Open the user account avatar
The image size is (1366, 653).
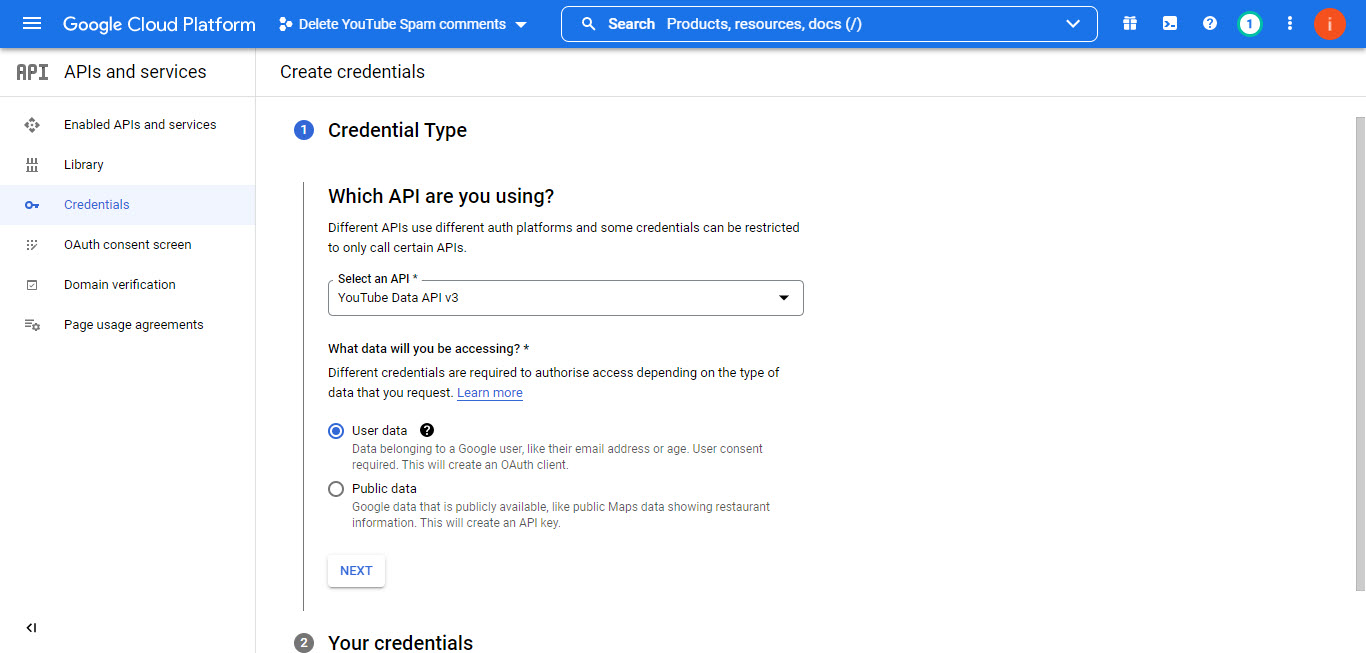pos(1330,24)
